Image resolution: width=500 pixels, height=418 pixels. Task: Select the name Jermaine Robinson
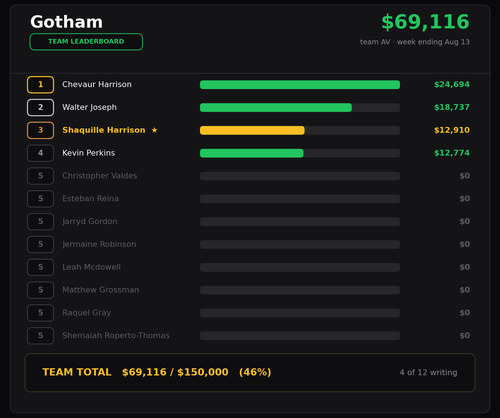99,244
